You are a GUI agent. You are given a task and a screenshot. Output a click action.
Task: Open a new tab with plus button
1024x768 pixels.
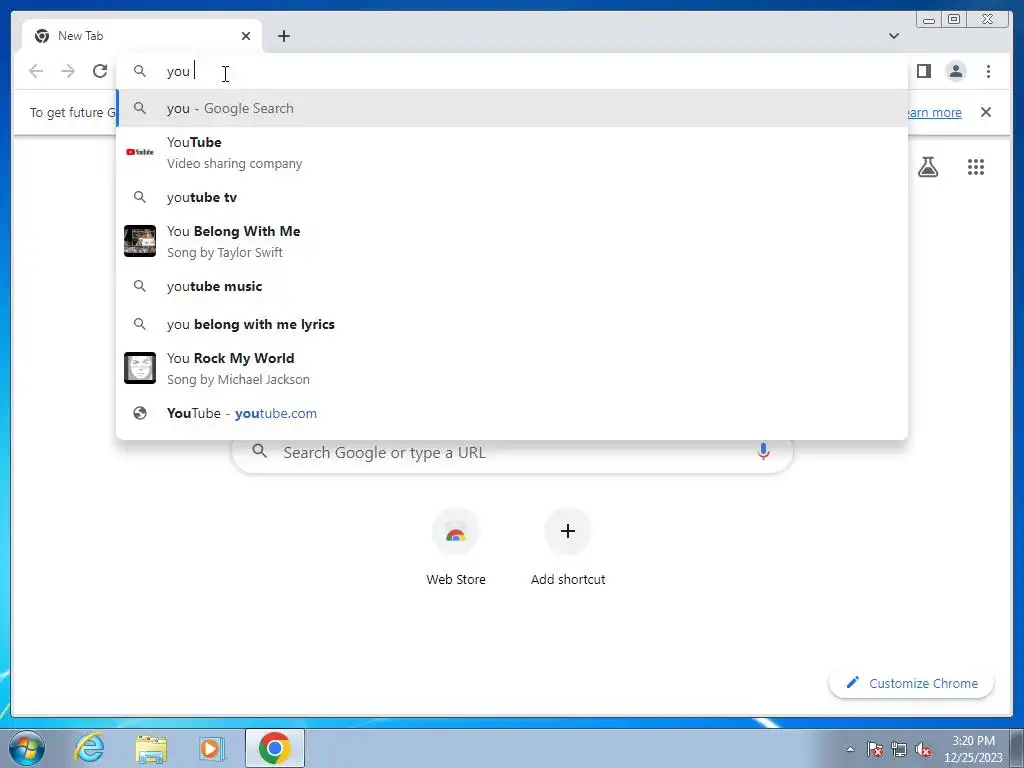pos(283,36)
